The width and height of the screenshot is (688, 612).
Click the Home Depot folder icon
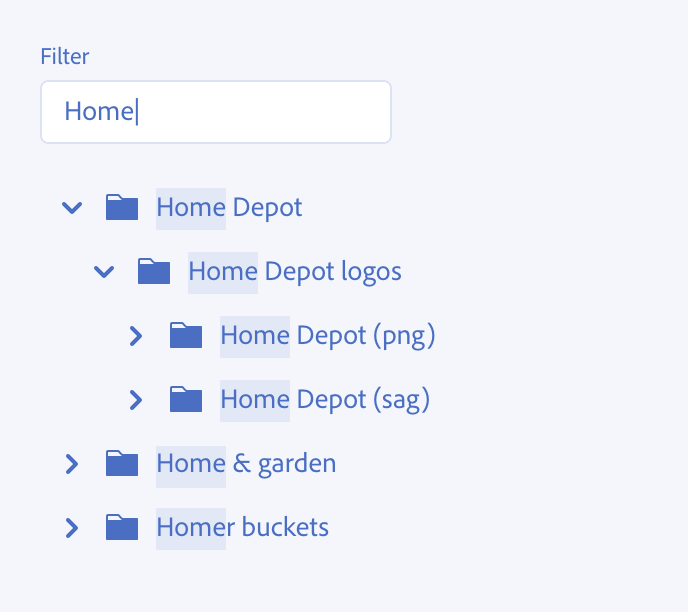122,208
